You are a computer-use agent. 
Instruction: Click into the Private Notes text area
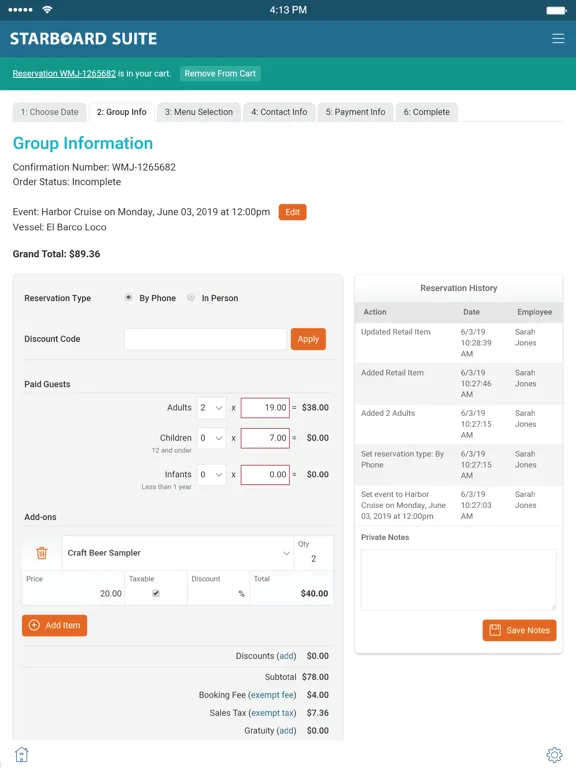tap(458, 580)
